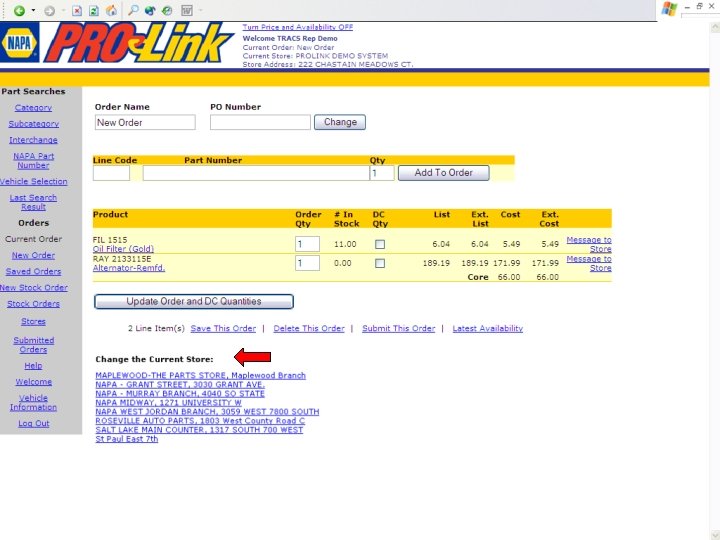This screenshot has height=540, width=720.
Task: Turn Price and Availability OFF
Action: 298,27
